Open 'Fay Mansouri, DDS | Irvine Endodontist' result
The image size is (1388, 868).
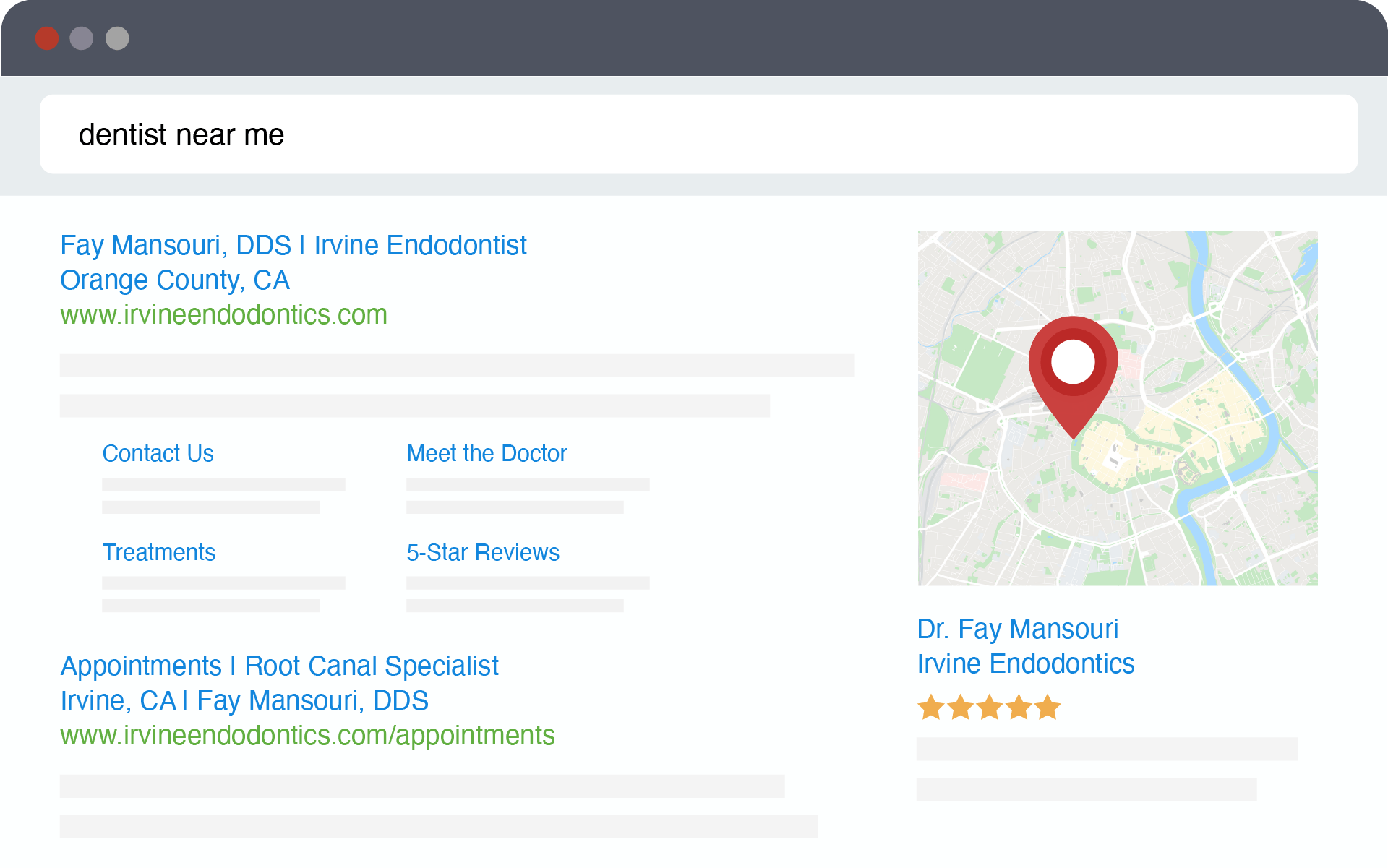(294, 246)
